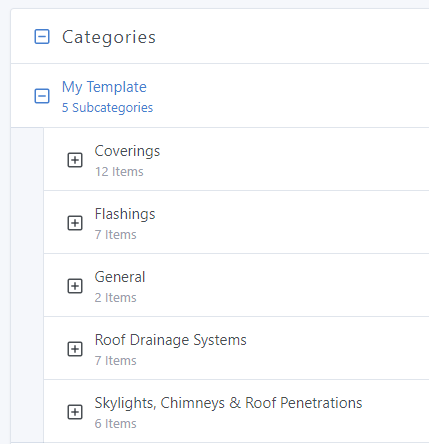429x444 pixels.
Task: Select the Roof Drainage Systems label
Action: 171,340
